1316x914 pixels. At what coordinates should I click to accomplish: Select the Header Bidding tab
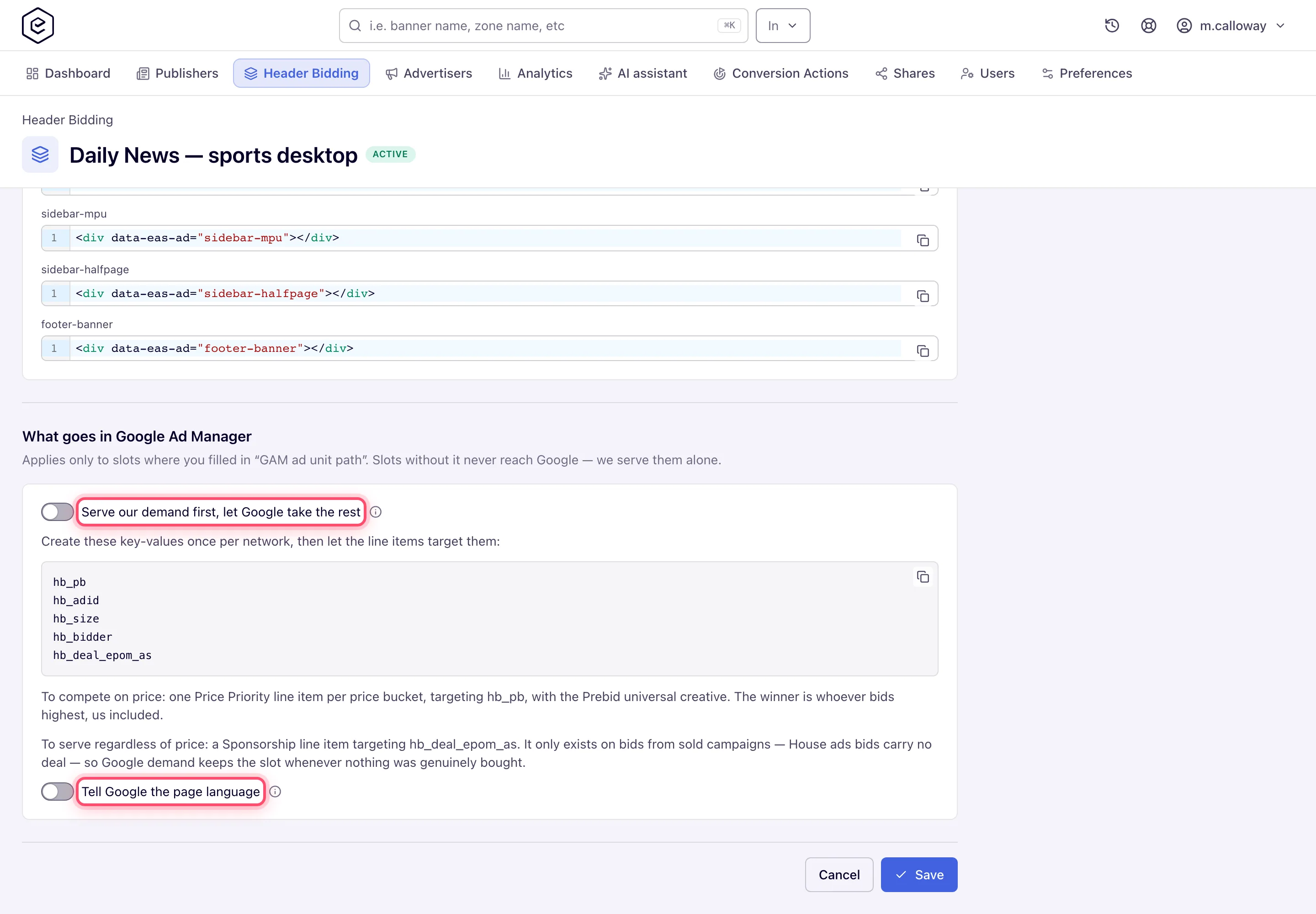click(301, 73)
